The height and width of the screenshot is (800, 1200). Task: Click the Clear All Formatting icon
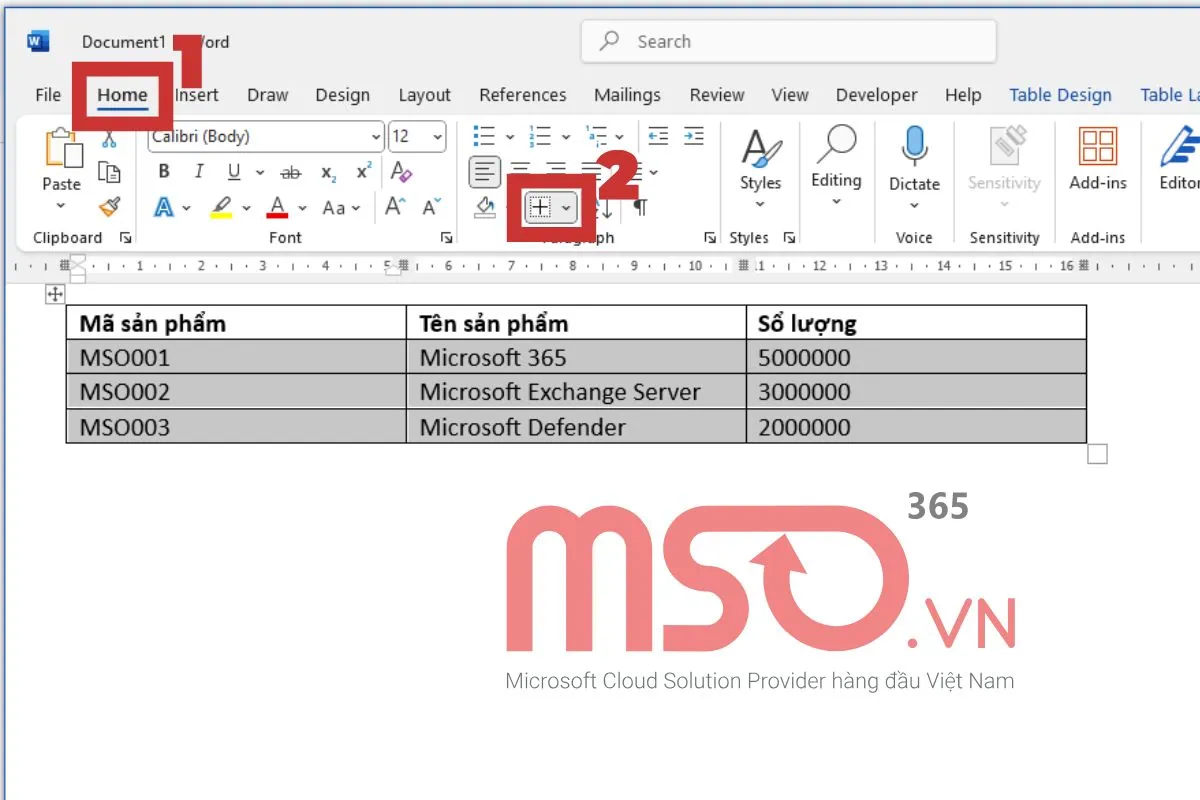click(401, 172)
